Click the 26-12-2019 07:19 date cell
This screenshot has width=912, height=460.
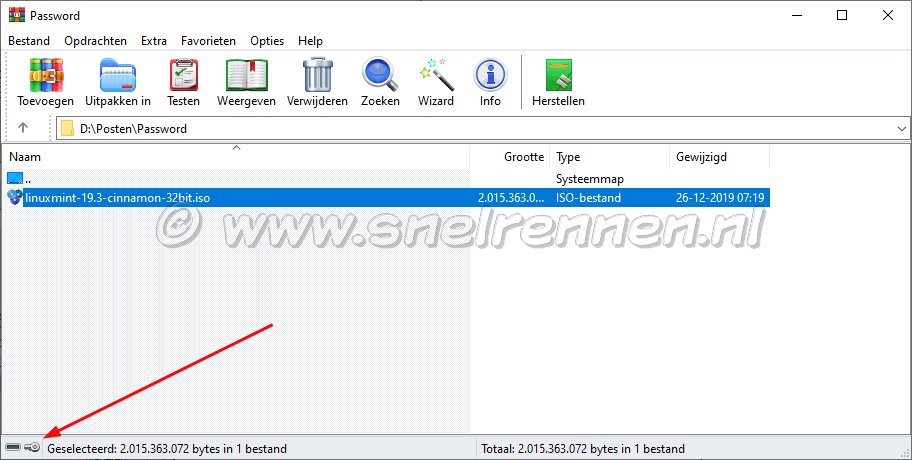tap(720, 198)
